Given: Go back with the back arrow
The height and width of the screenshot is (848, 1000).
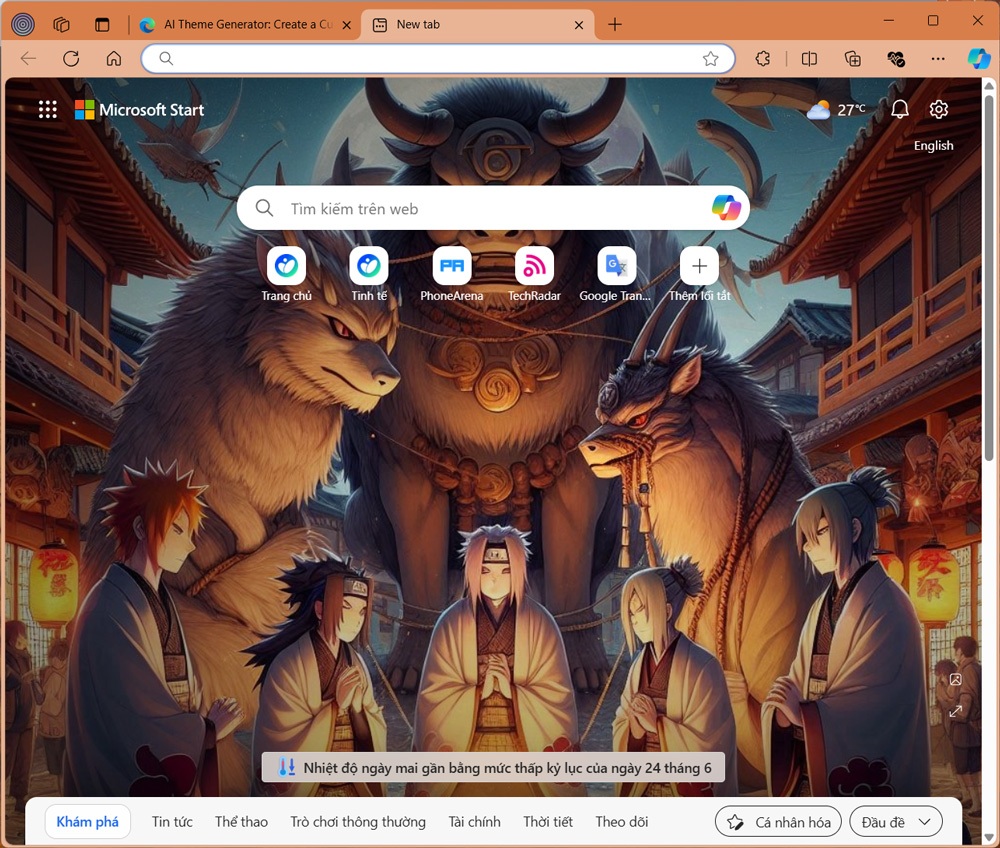Looking at the screenshot, I should [28, 59].
